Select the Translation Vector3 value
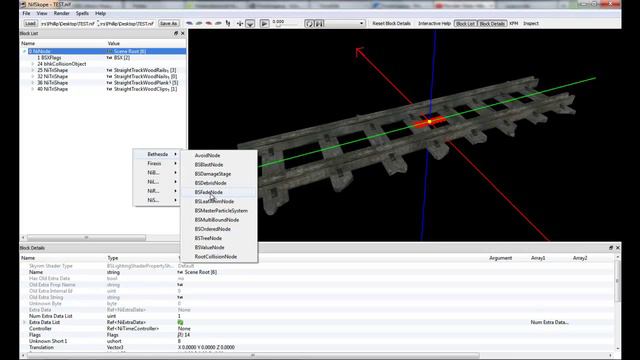Image resolution: width=640 pixels, height=360 pixels. (x=206, y=347)
